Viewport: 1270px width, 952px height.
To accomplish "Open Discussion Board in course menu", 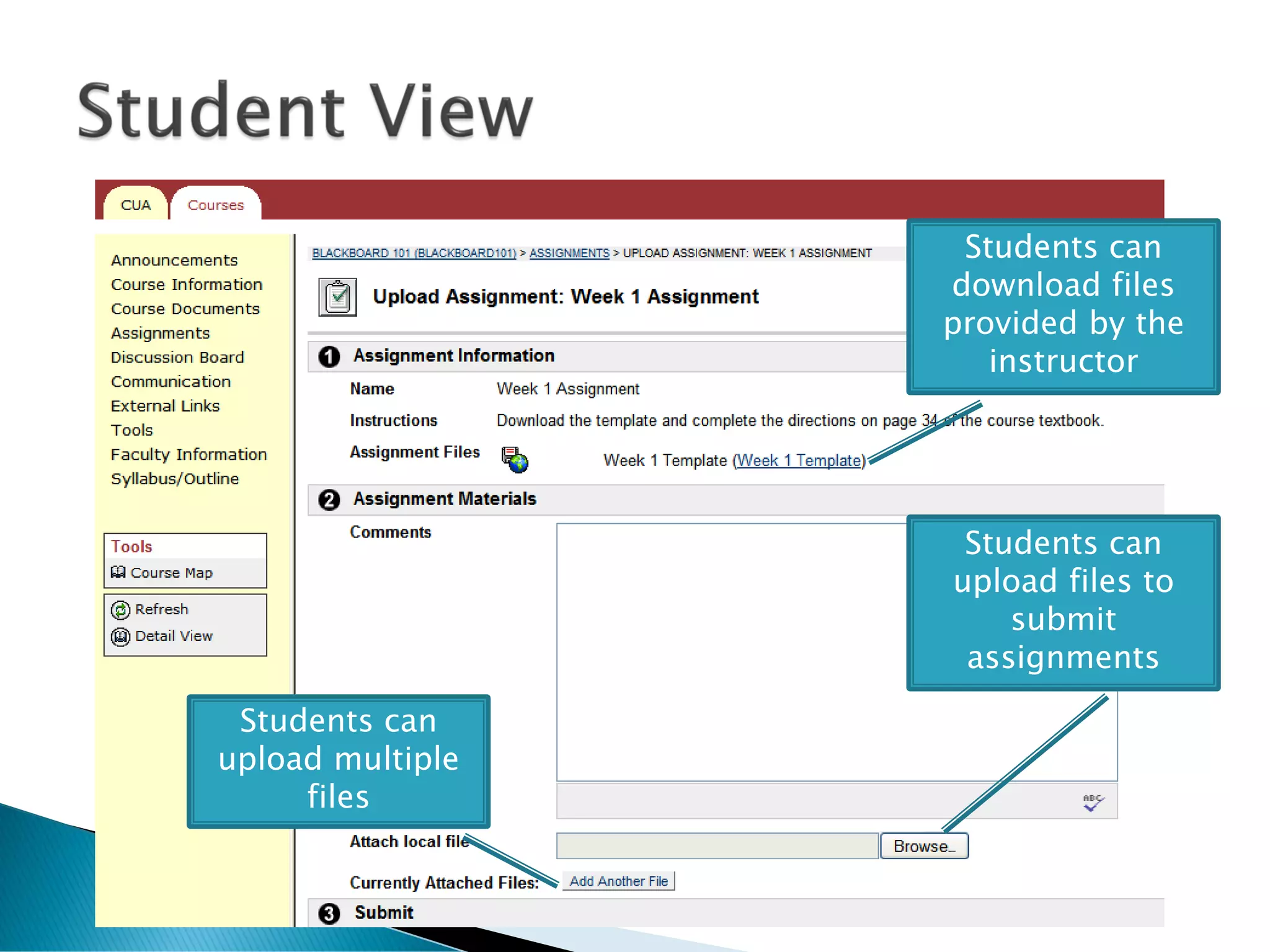I will tap(177, 358).
